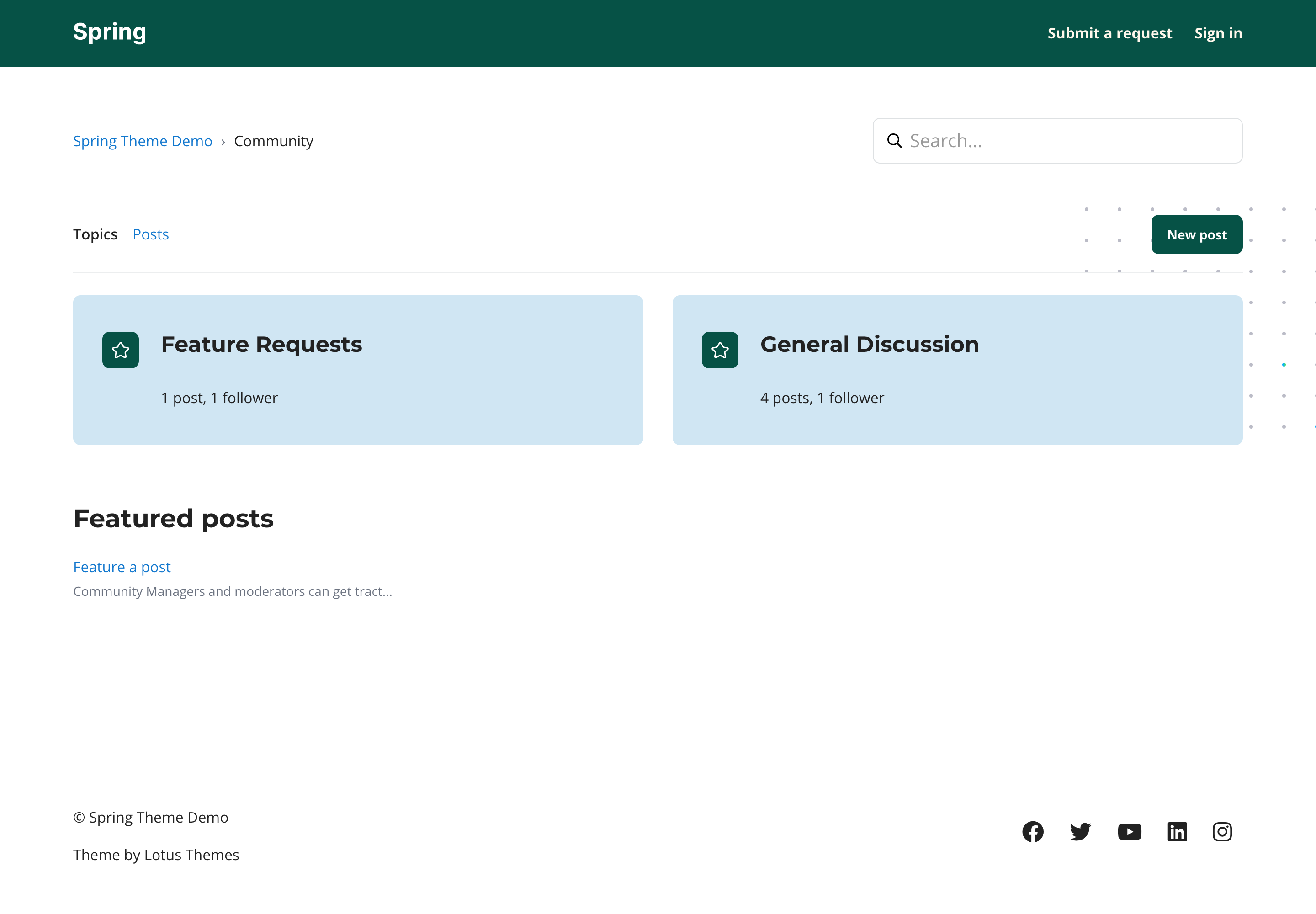This screenshot has width=1316, height=914.
Task: Open the Instagram footer icon
Action: point(1222,832)
